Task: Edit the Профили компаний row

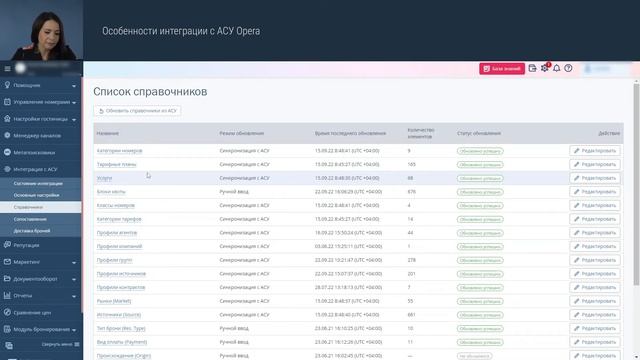Action: 595,247
